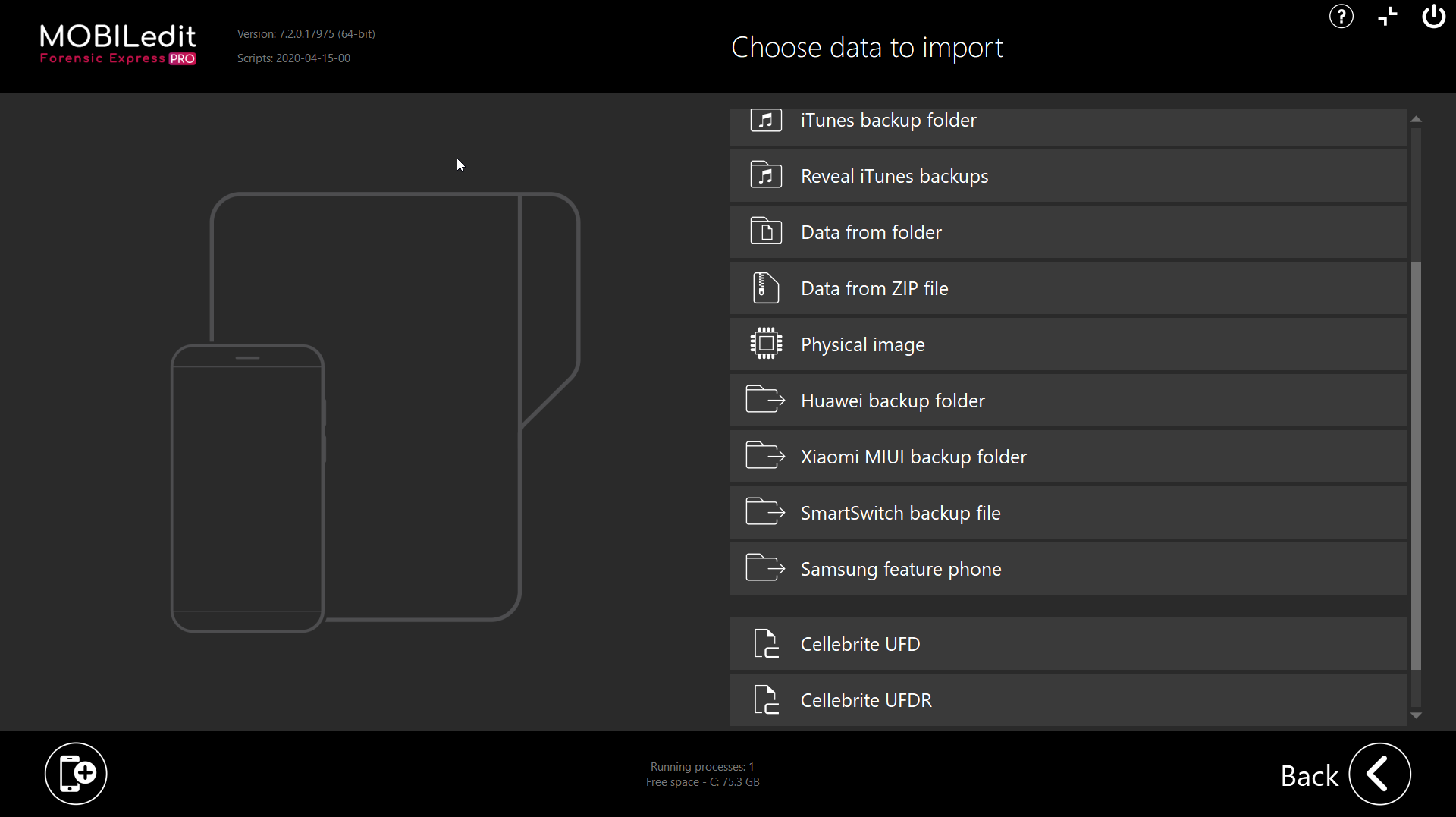Click the scrollbar down arrow

1416,715
